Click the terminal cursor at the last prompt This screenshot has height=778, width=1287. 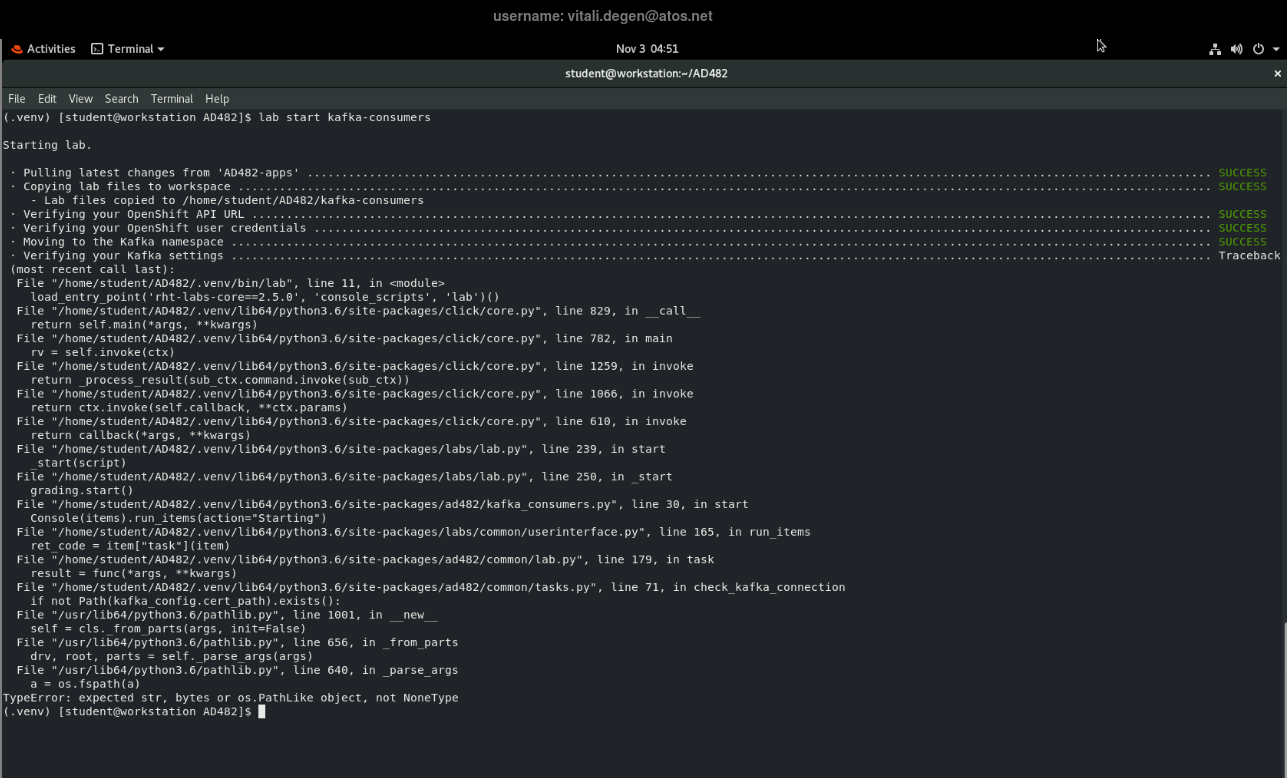pos(262,712)
